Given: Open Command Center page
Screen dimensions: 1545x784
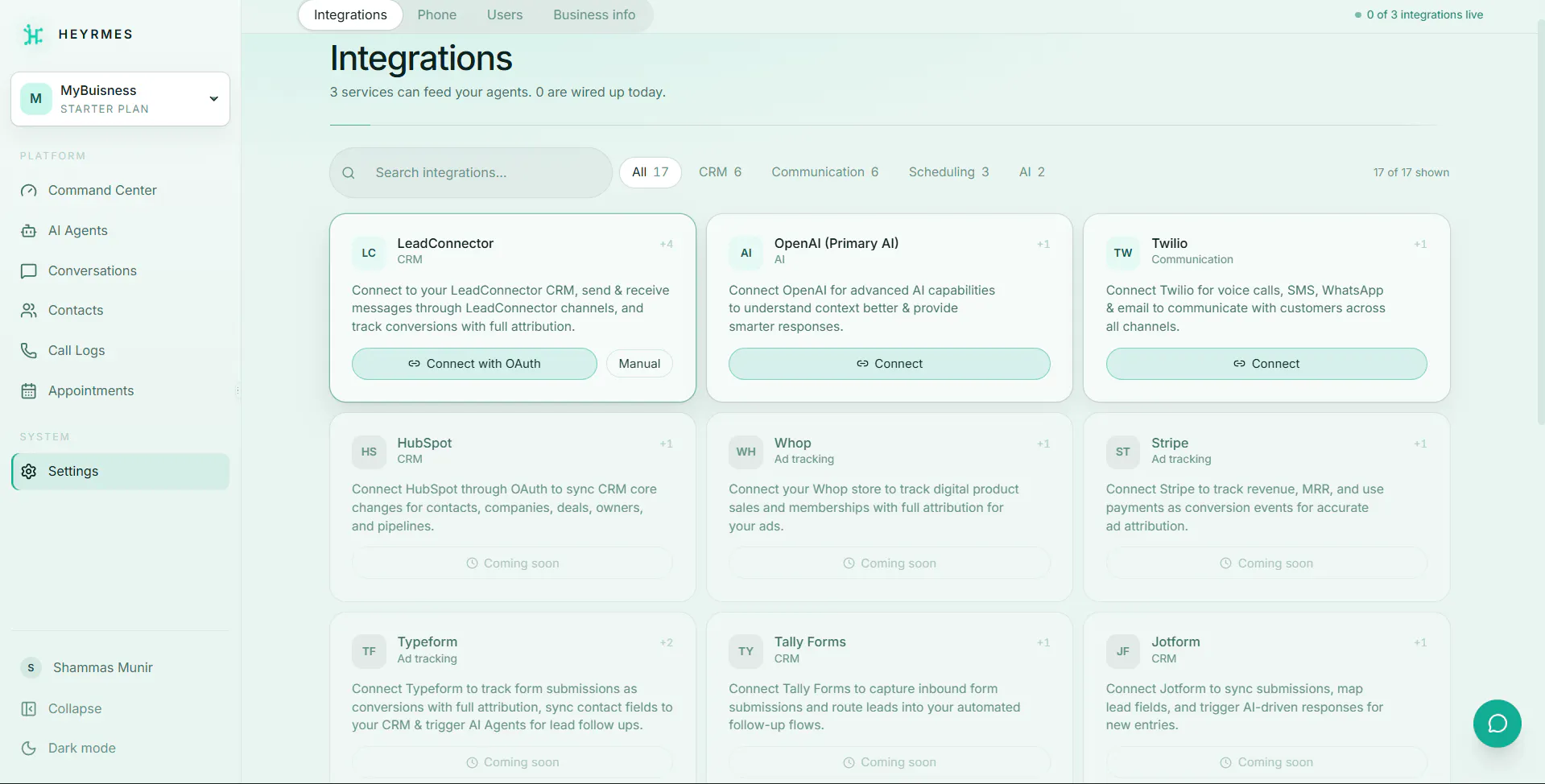Looking at the screenshot, I should (121, 191).
